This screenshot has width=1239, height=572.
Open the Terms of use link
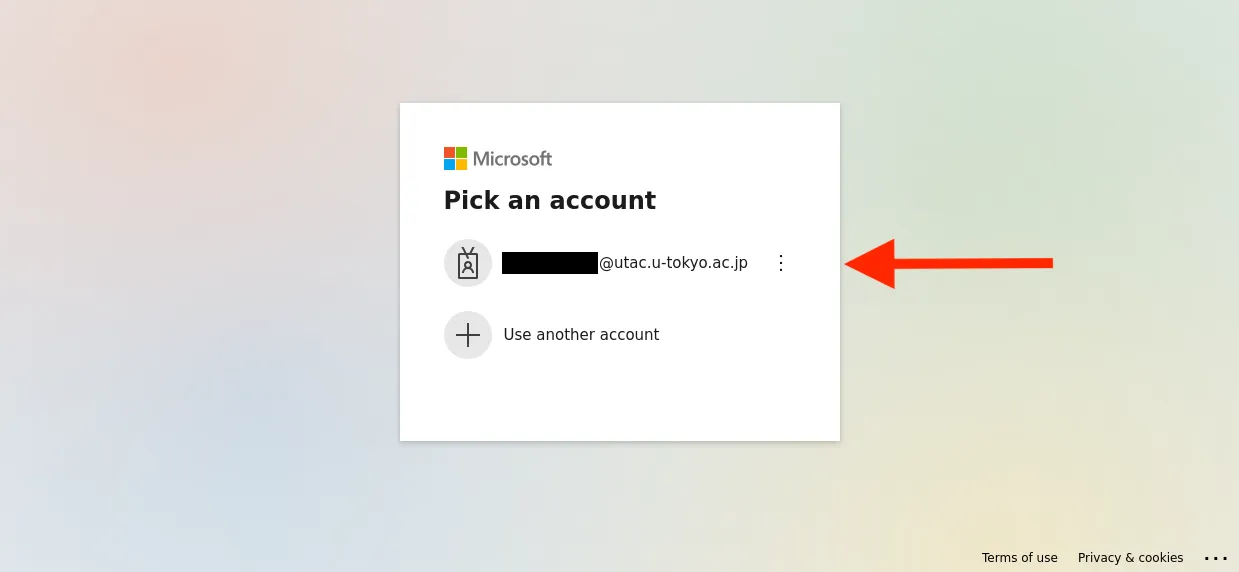1019,558
